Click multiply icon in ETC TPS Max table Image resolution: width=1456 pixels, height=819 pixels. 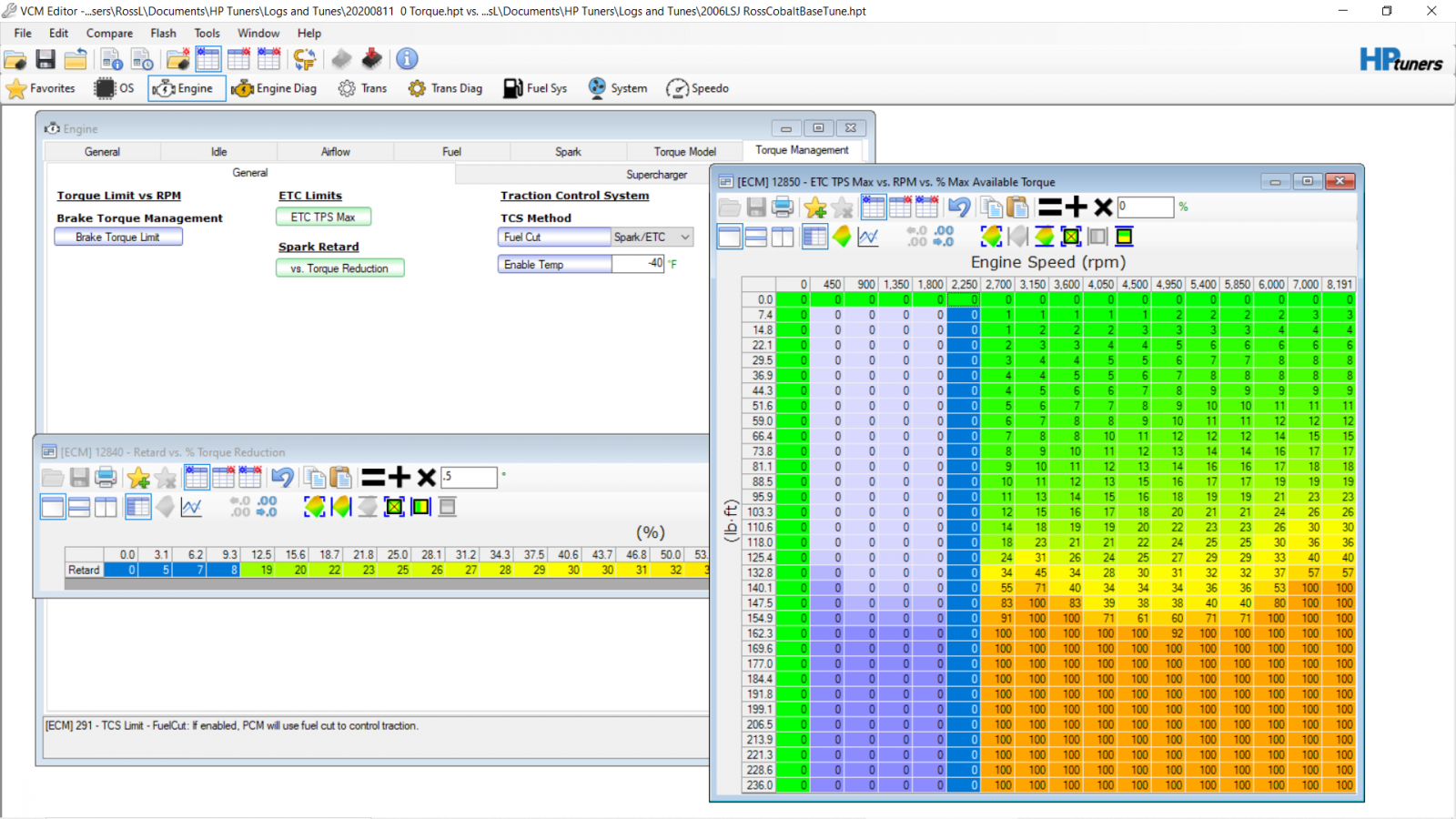coord(1103,207)
